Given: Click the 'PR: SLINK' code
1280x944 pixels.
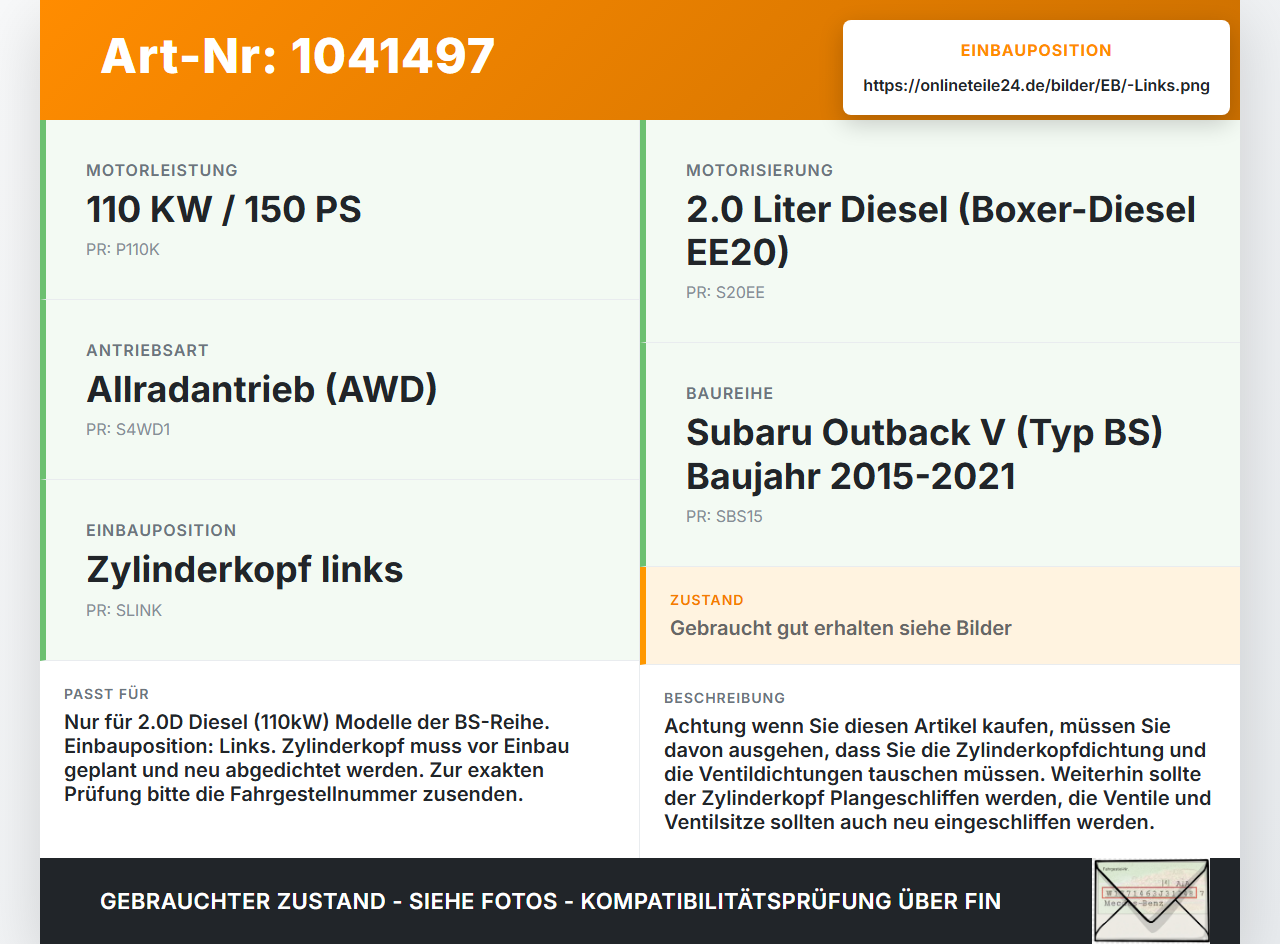Looking at the screenshot, I should (124, 610).
